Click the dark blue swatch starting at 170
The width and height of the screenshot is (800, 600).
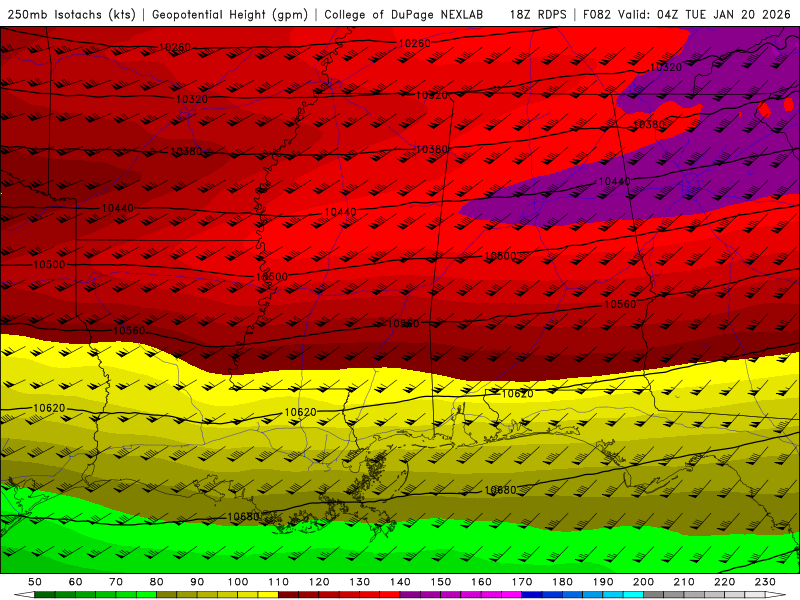[x=532, y=595]
